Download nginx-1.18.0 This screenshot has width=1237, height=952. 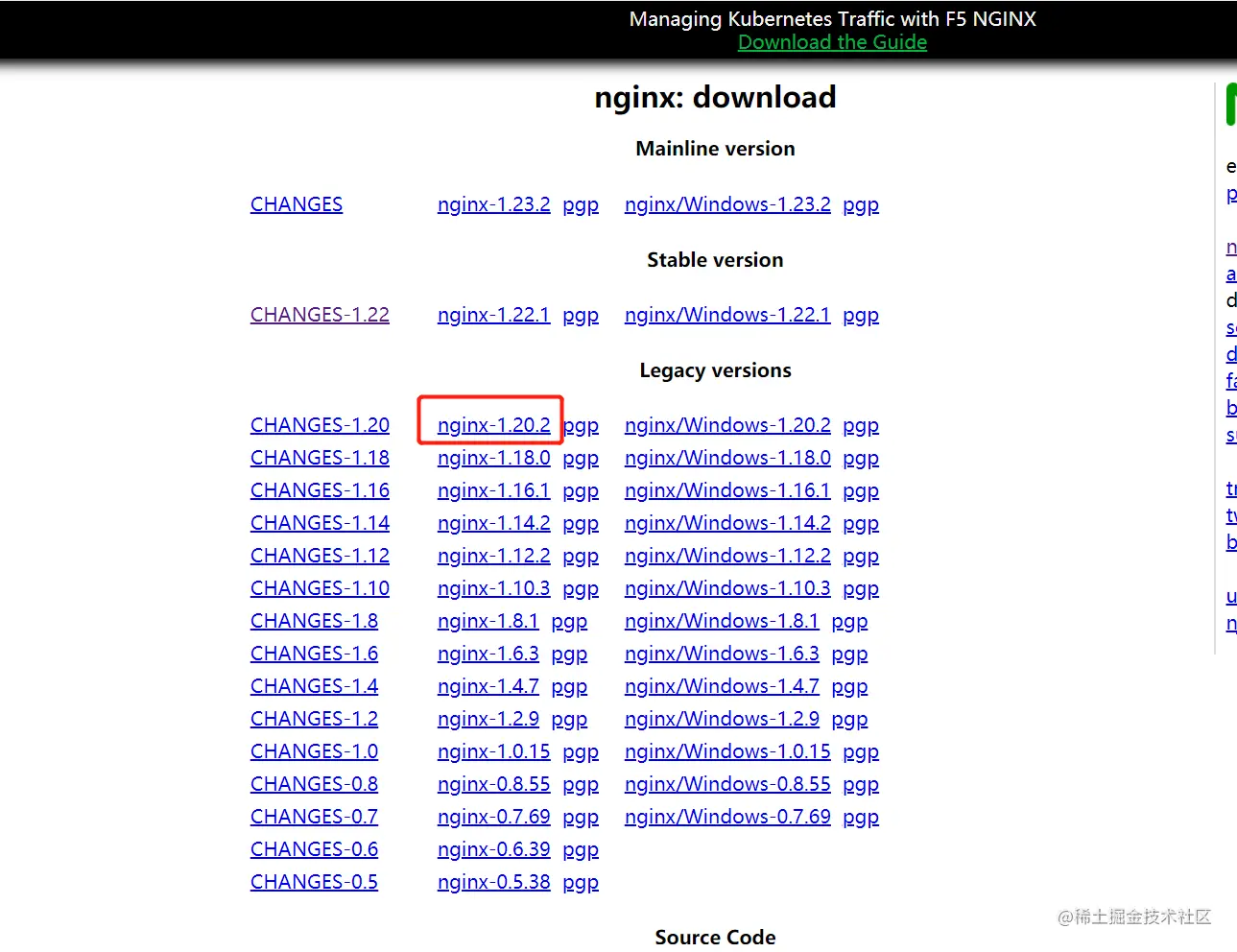494,458
